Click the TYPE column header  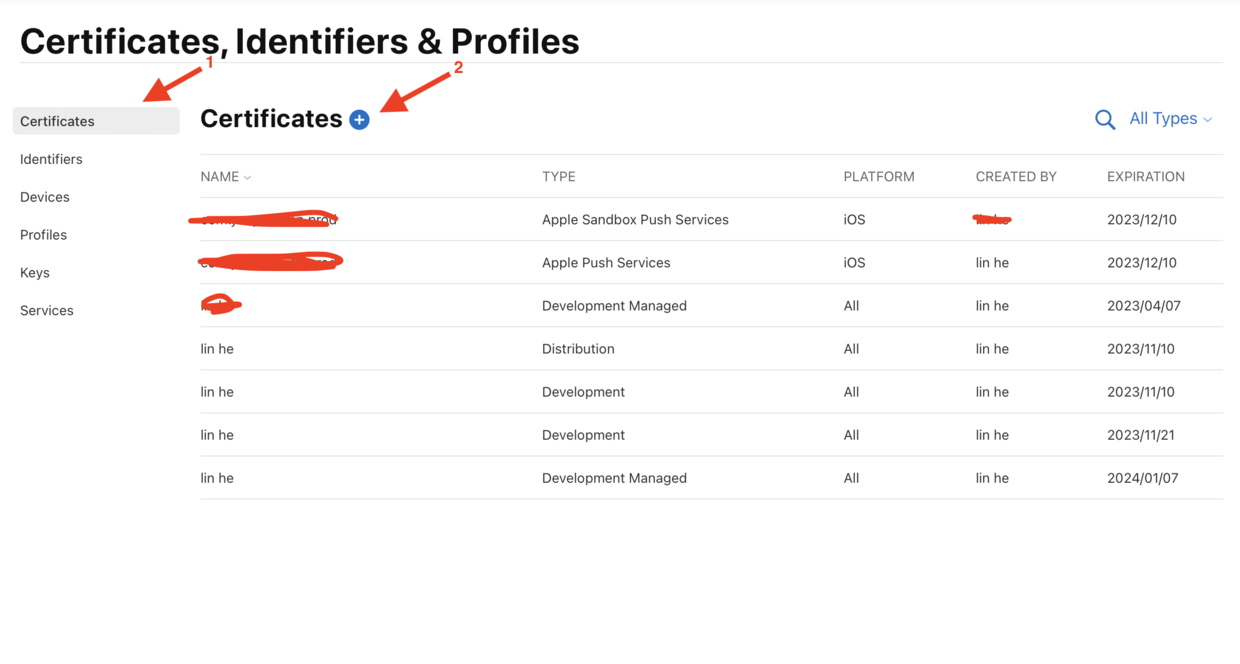coord(559,177)
